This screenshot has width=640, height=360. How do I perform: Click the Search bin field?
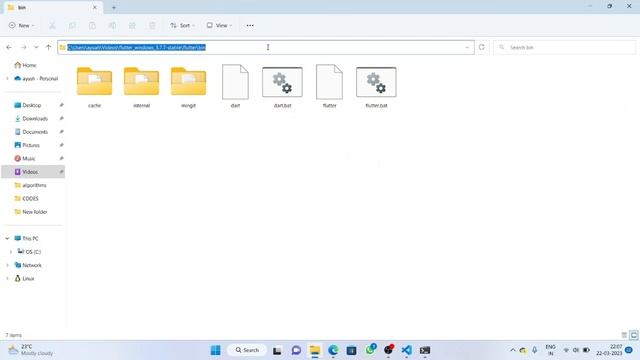(x=565, y=47)
